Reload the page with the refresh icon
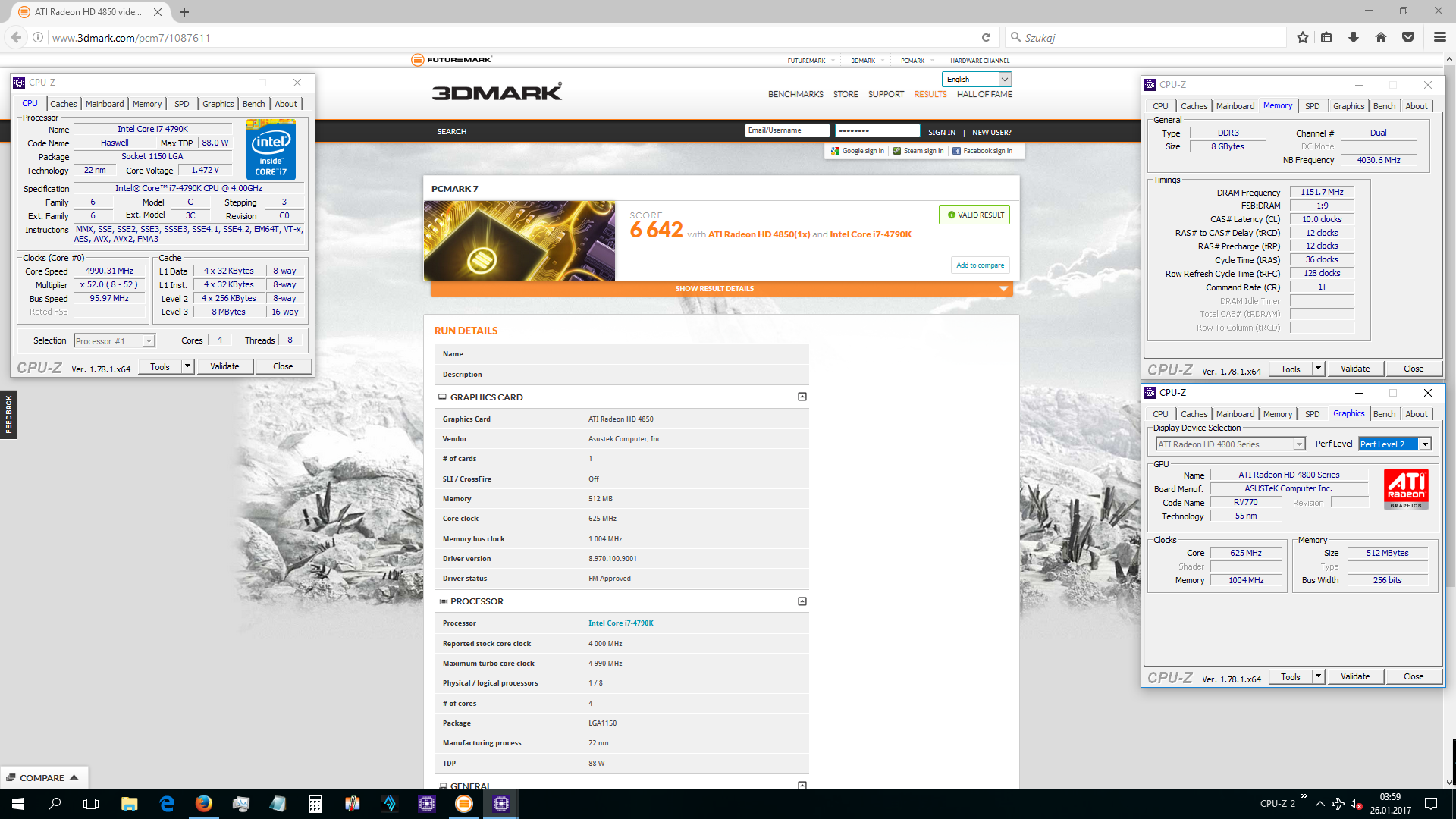Viewport: 1456px width, 819px height. click(986, 37)
